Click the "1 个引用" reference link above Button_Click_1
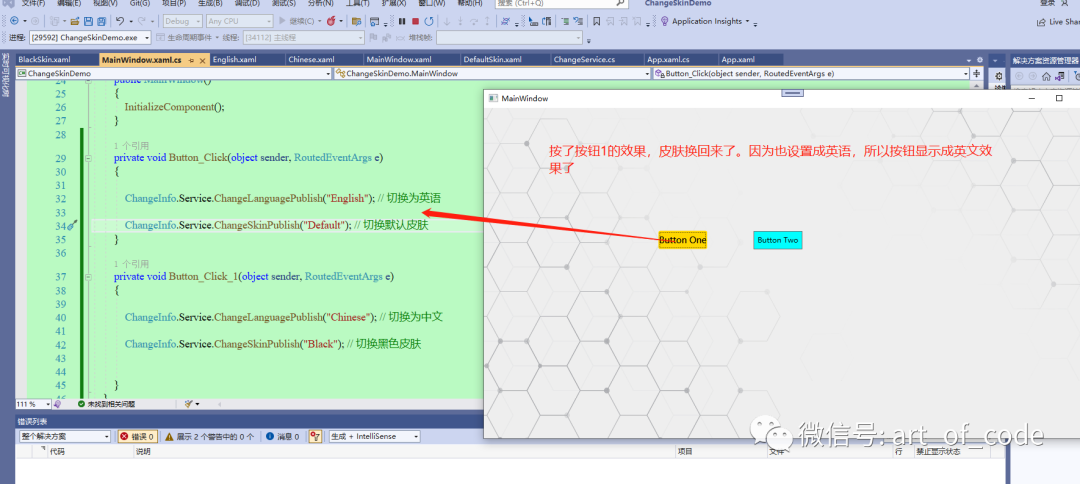 pyautogui.click(x=130, y=264)
